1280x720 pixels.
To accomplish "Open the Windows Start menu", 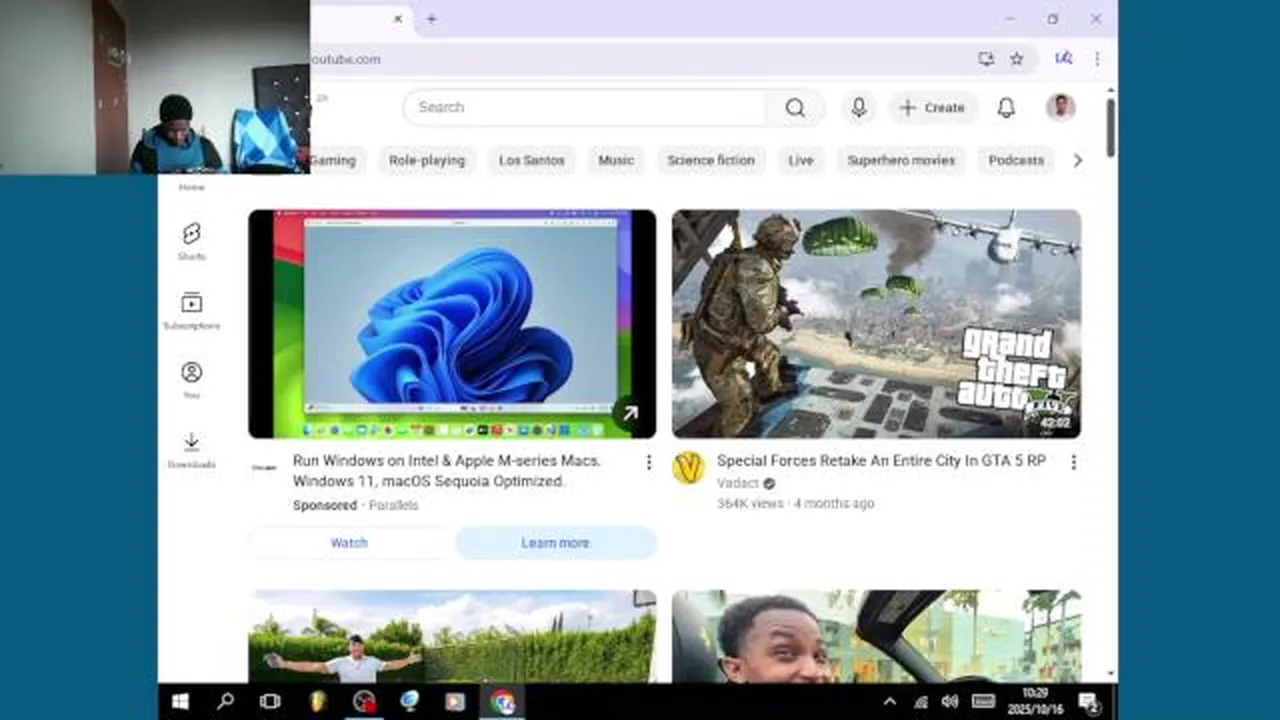I will click(x=181, y=702).
